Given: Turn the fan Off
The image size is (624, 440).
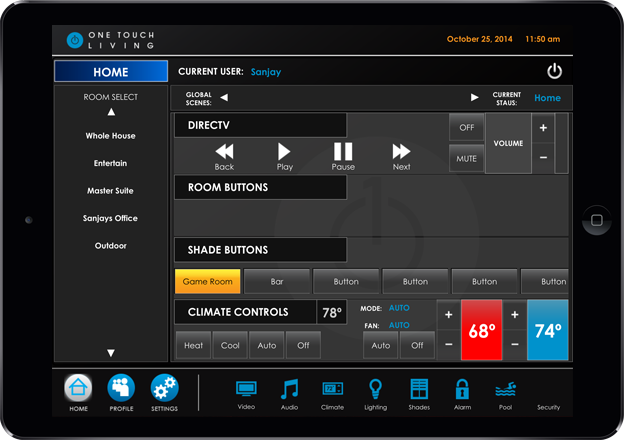Looking at the screenshot, I should pyautogui.click(x=417, y=345).
